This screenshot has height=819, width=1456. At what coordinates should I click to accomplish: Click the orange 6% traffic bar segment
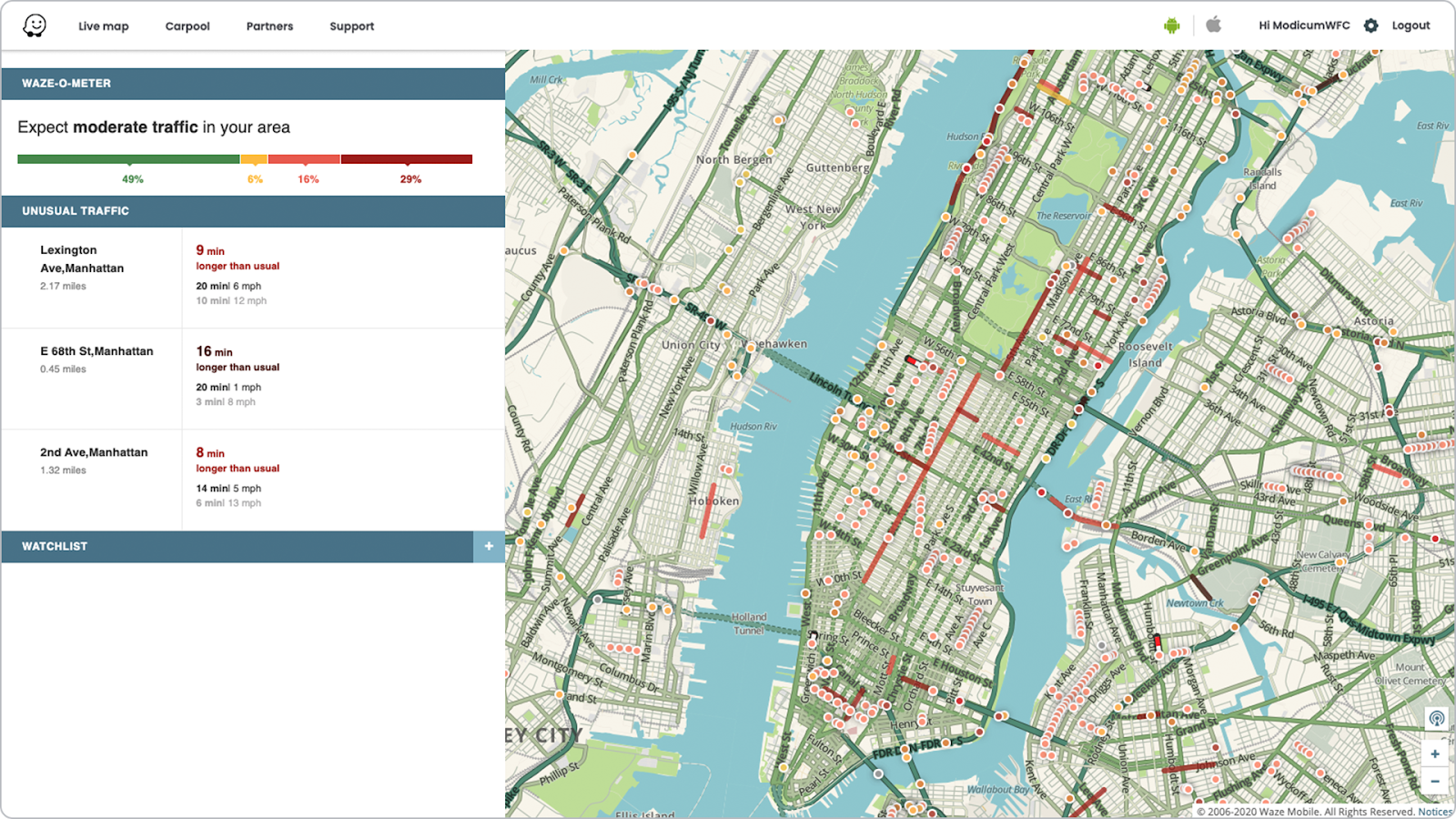pos(254,159)
